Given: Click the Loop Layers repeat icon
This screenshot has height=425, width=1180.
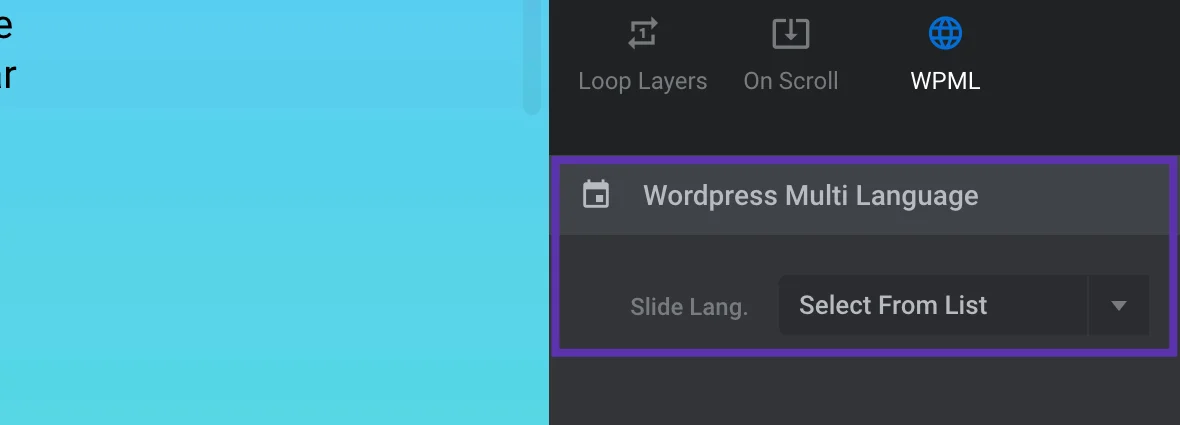Looking at the screenshot, I should (x=642, y=34).
